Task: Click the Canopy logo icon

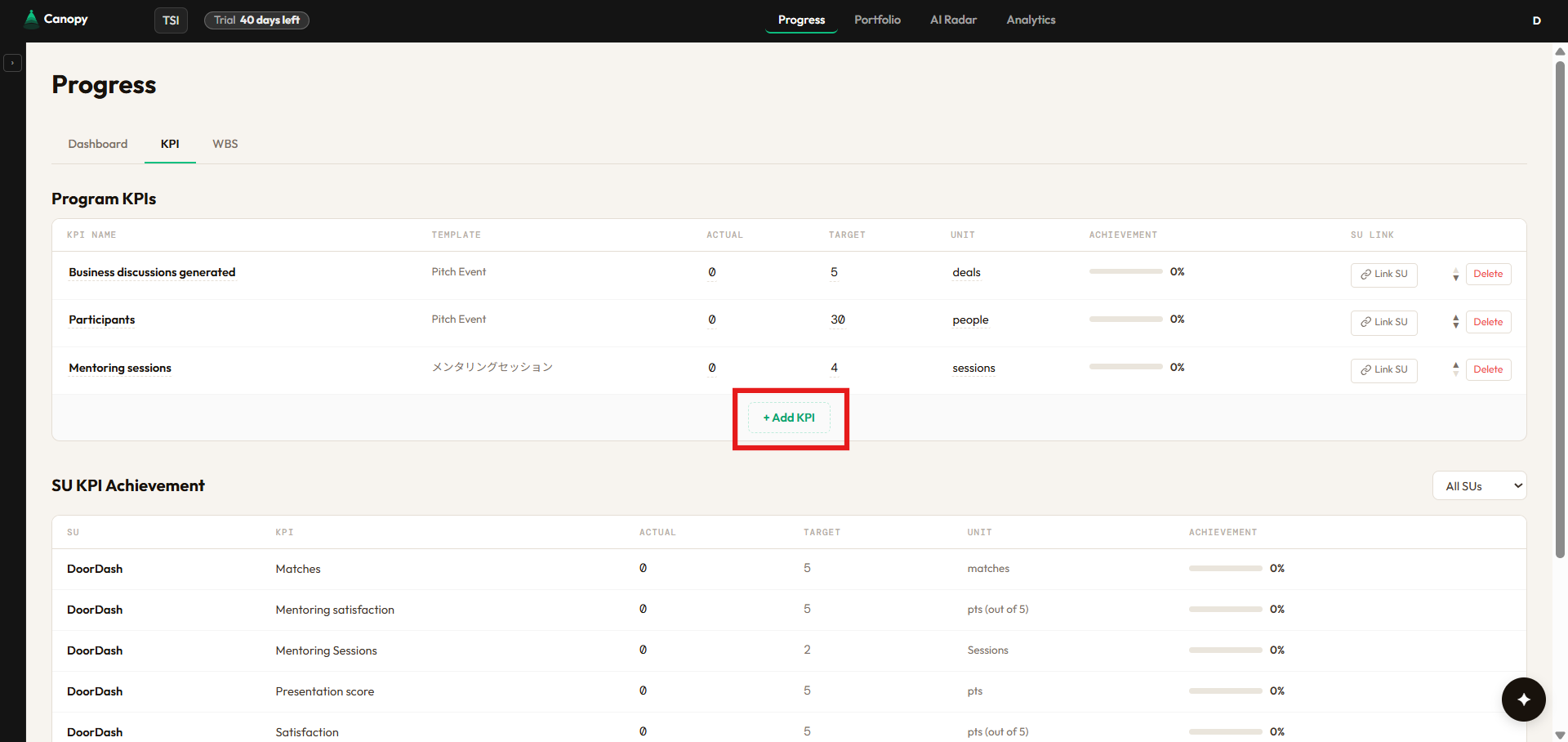Action: pos(31,19)
